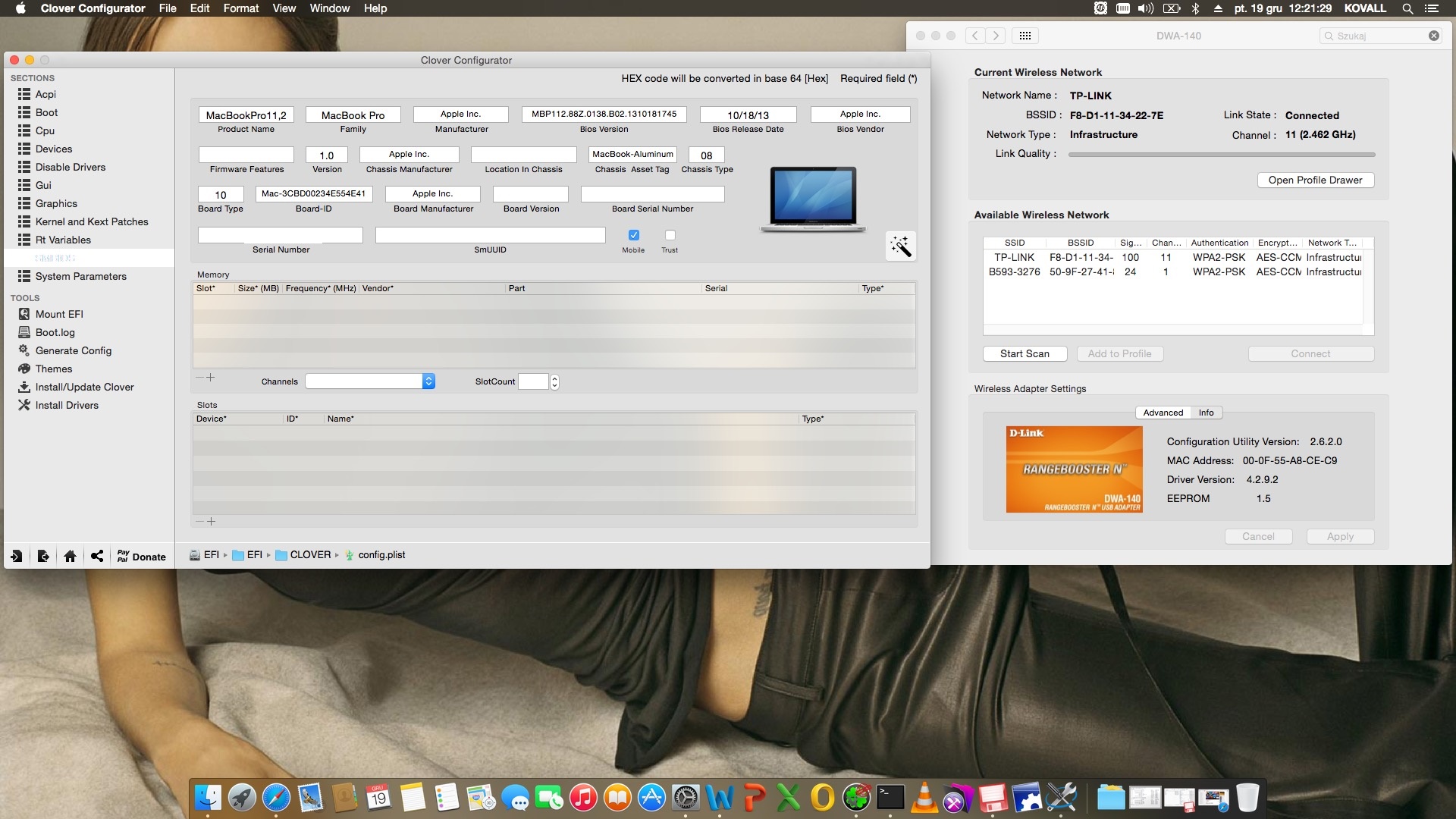The image size is (1456, 819).
Task: Click the share icon in bottom toolbar
Action: click(96, 556)
